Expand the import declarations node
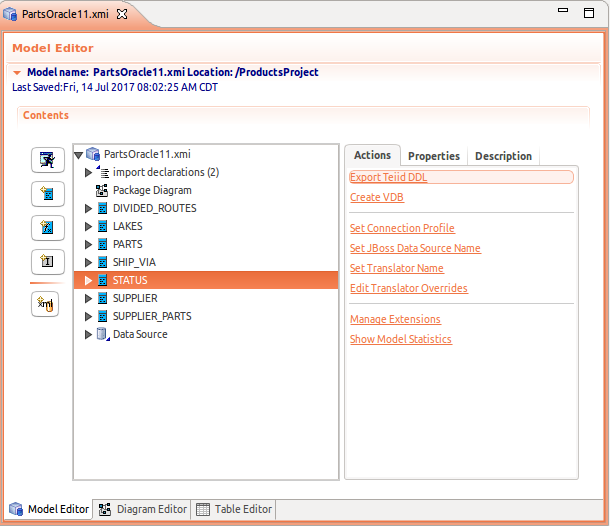 click(x=88, y=172)
